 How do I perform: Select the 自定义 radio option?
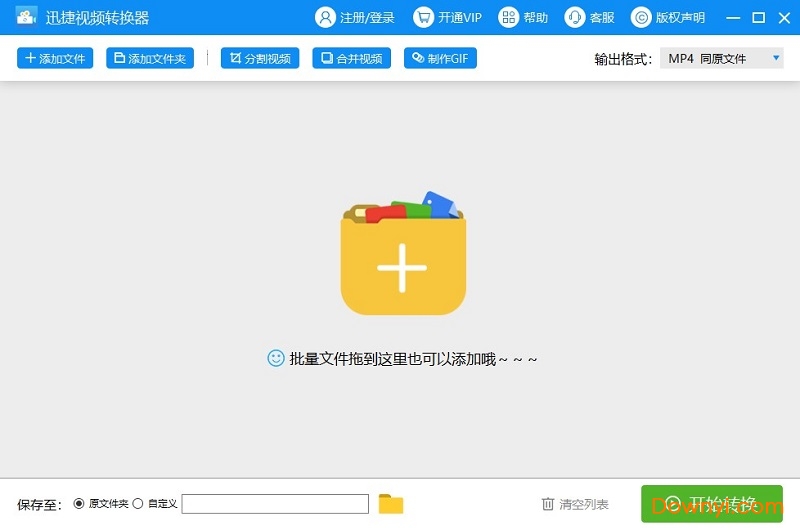[138, 504]
